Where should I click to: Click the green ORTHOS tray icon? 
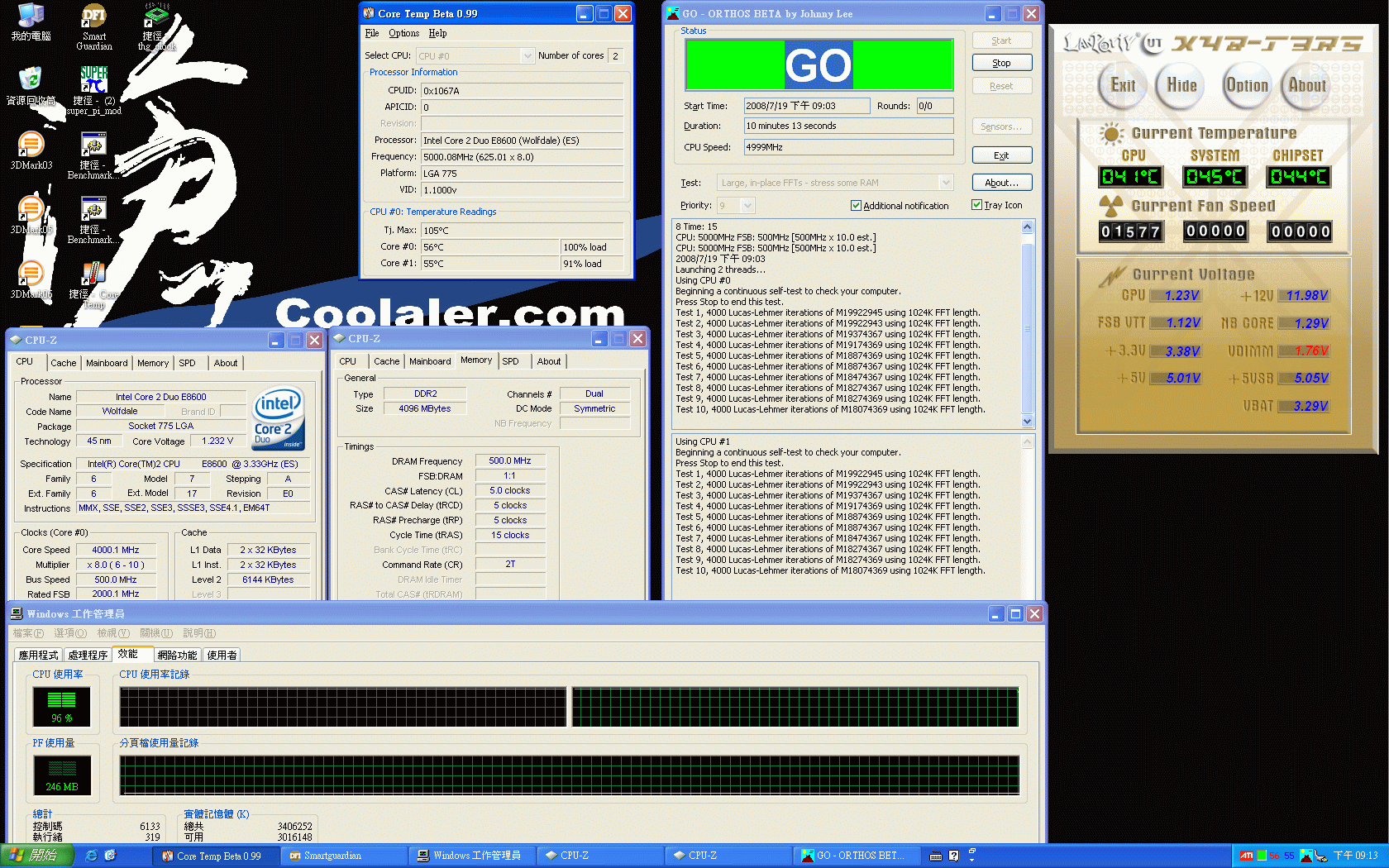tap(1261, 856)
